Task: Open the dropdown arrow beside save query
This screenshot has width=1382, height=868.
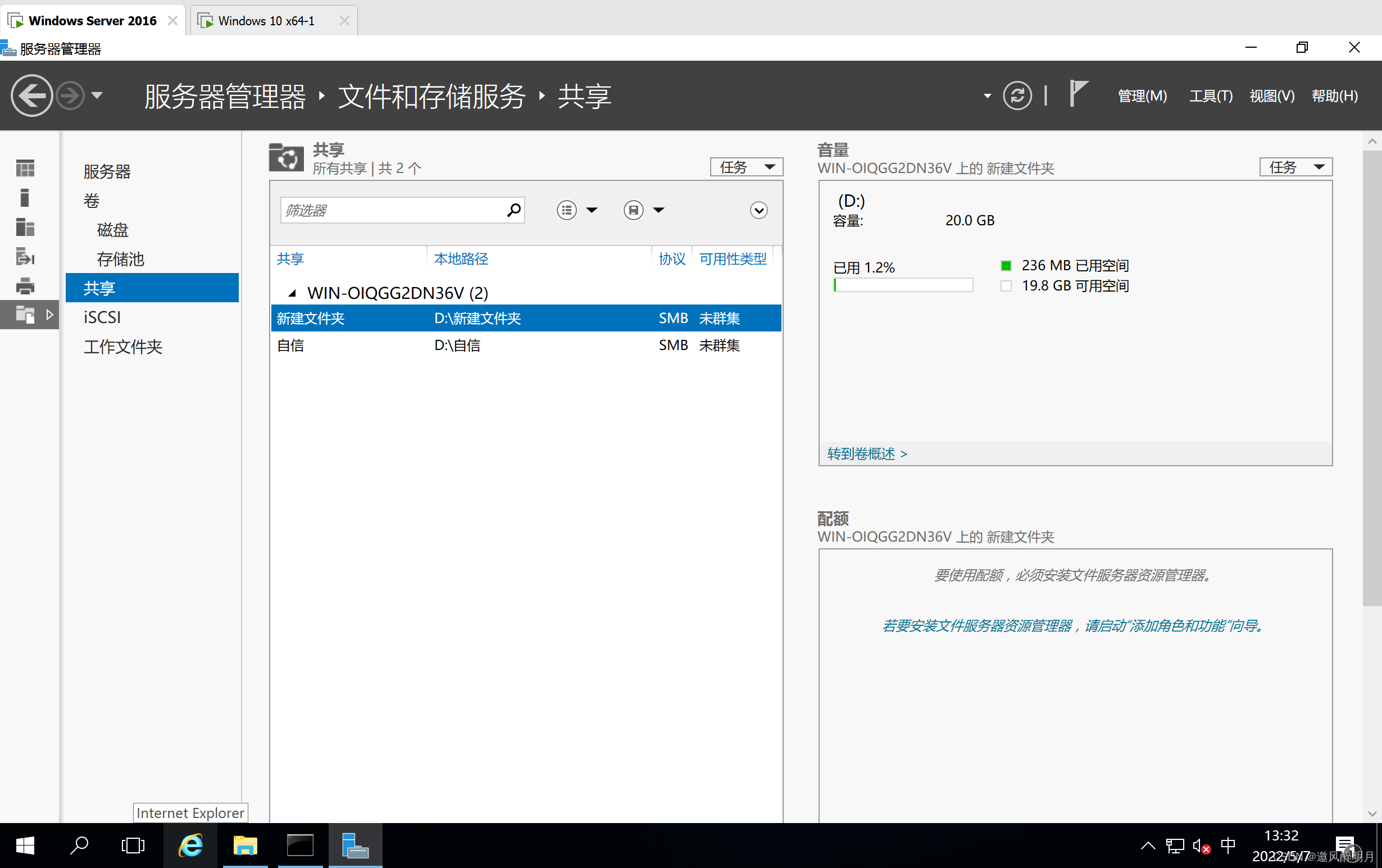Action: click(659, 210)
